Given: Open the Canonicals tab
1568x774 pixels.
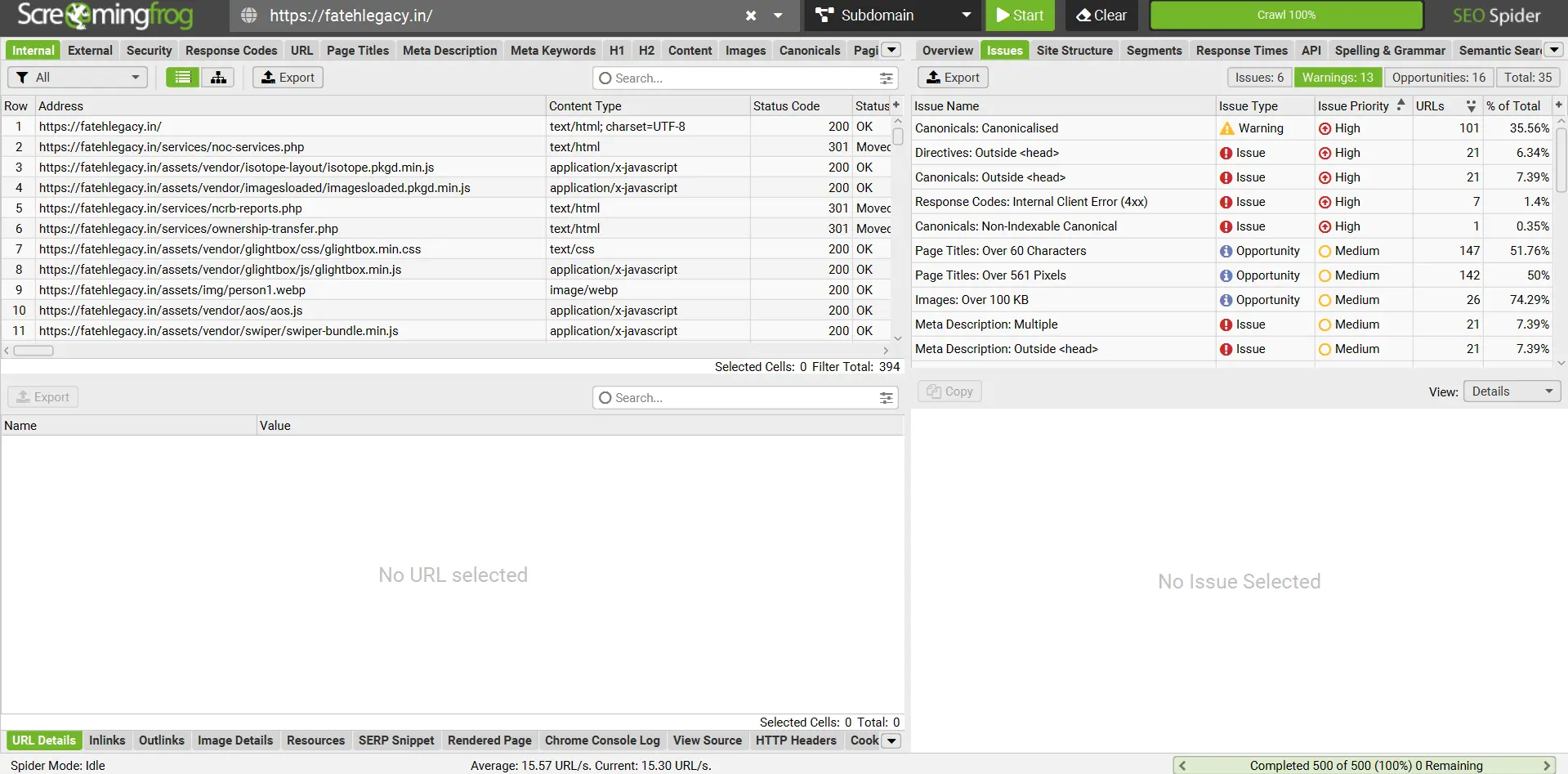Looking at the screenshot, I should [x=810, y=51].
